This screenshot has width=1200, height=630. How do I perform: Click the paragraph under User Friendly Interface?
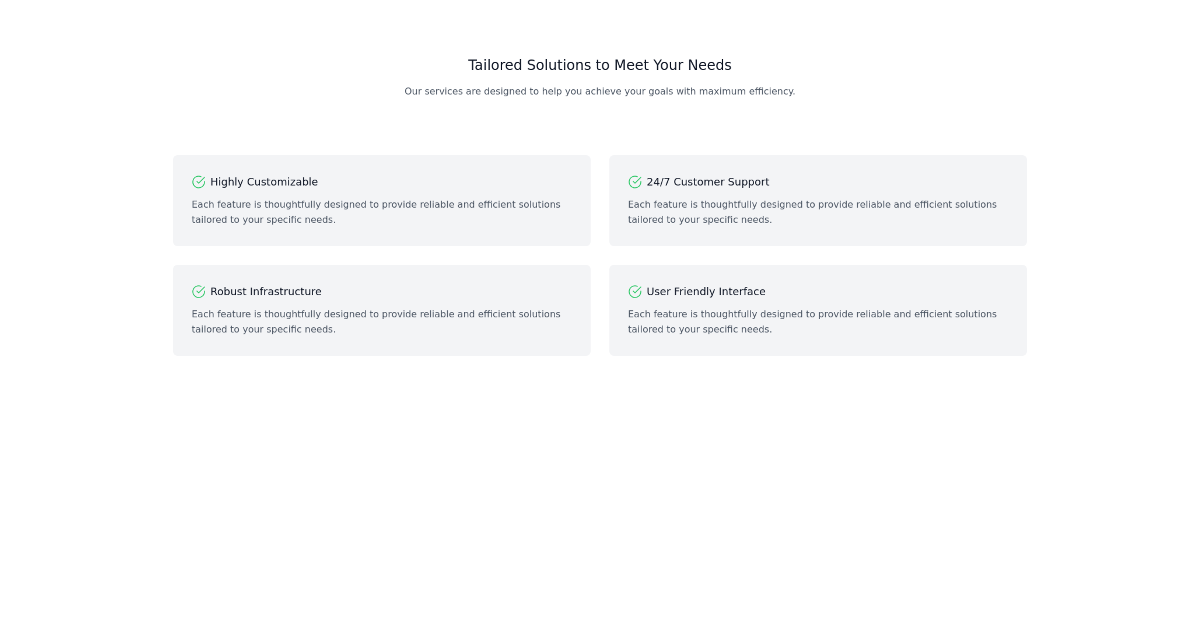coord(812,321)
